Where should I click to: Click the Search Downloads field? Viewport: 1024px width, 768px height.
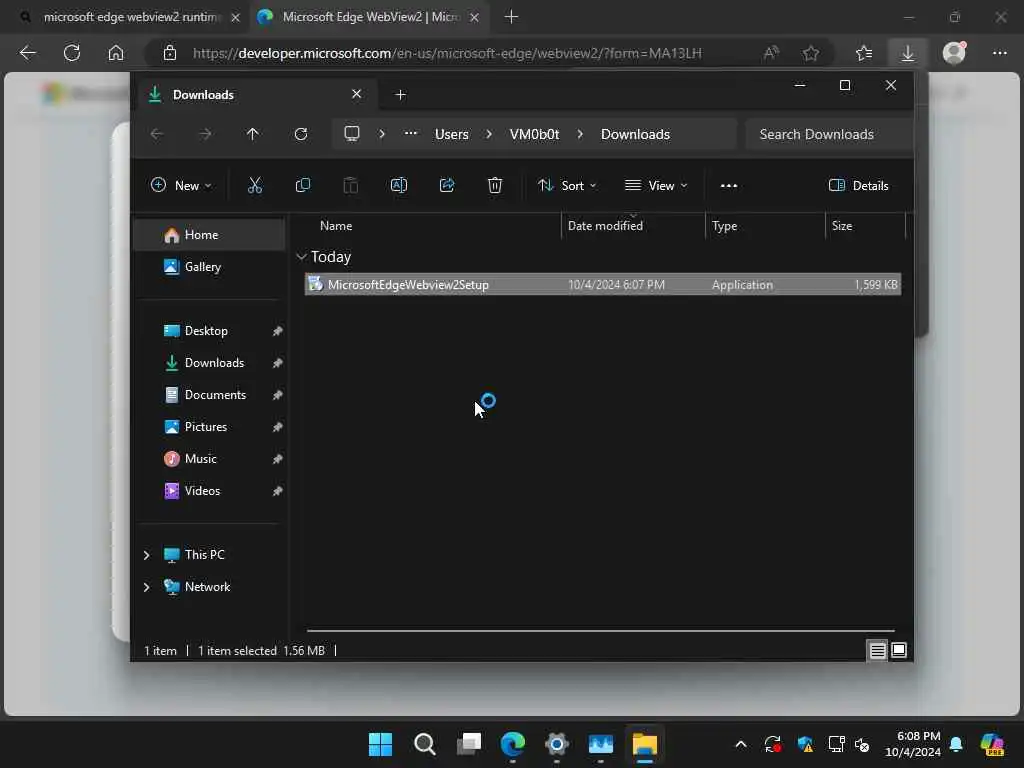click(x=829, y=134)
